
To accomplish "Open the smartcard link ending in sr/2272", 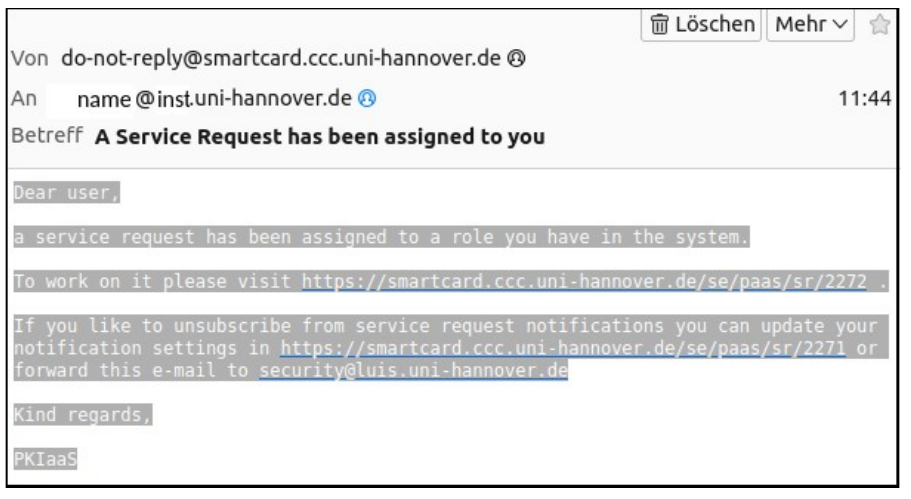I will [584, 282].
